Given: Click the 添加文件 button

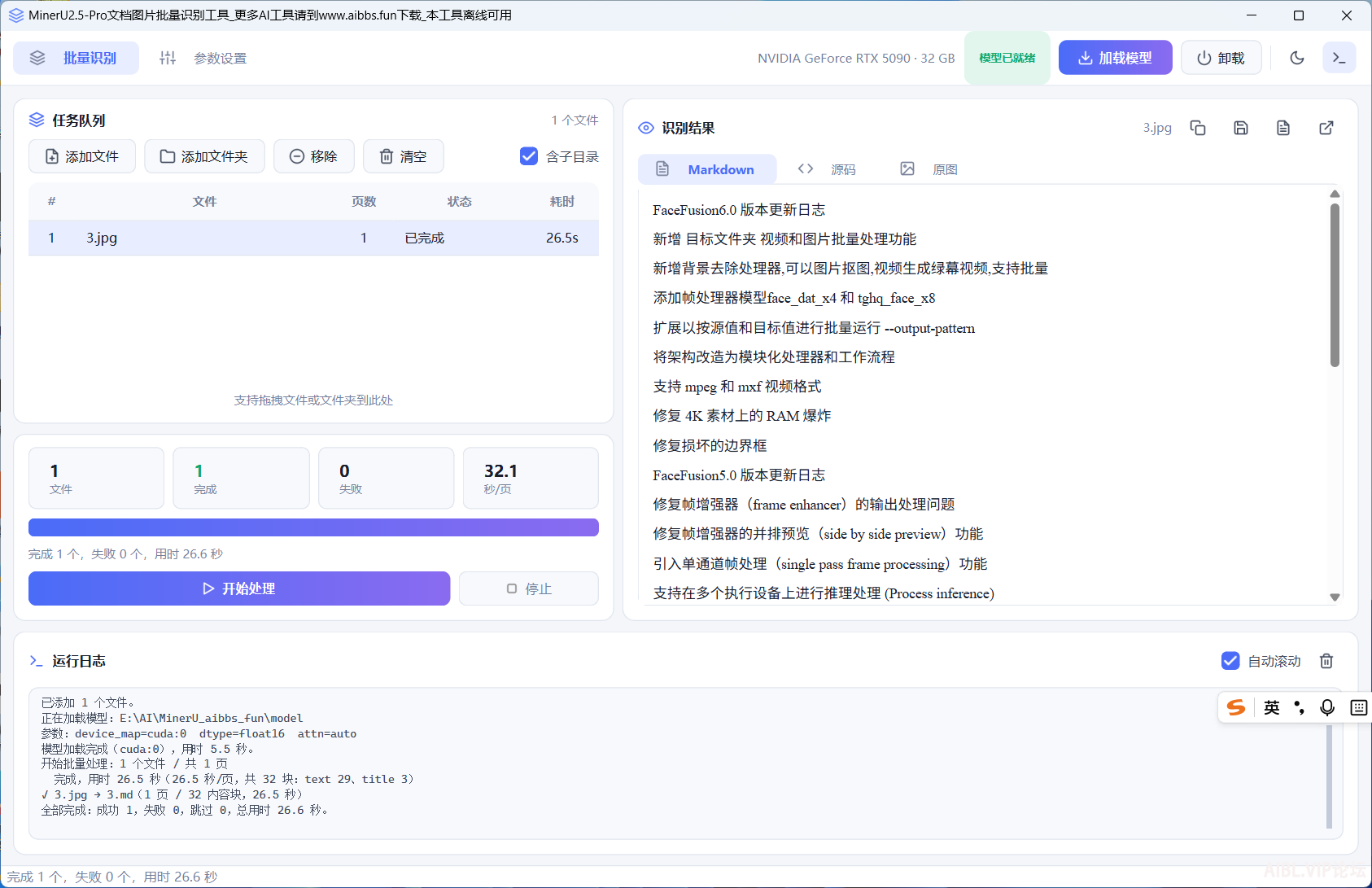Looking at the screenshot, I should (82, 156).
